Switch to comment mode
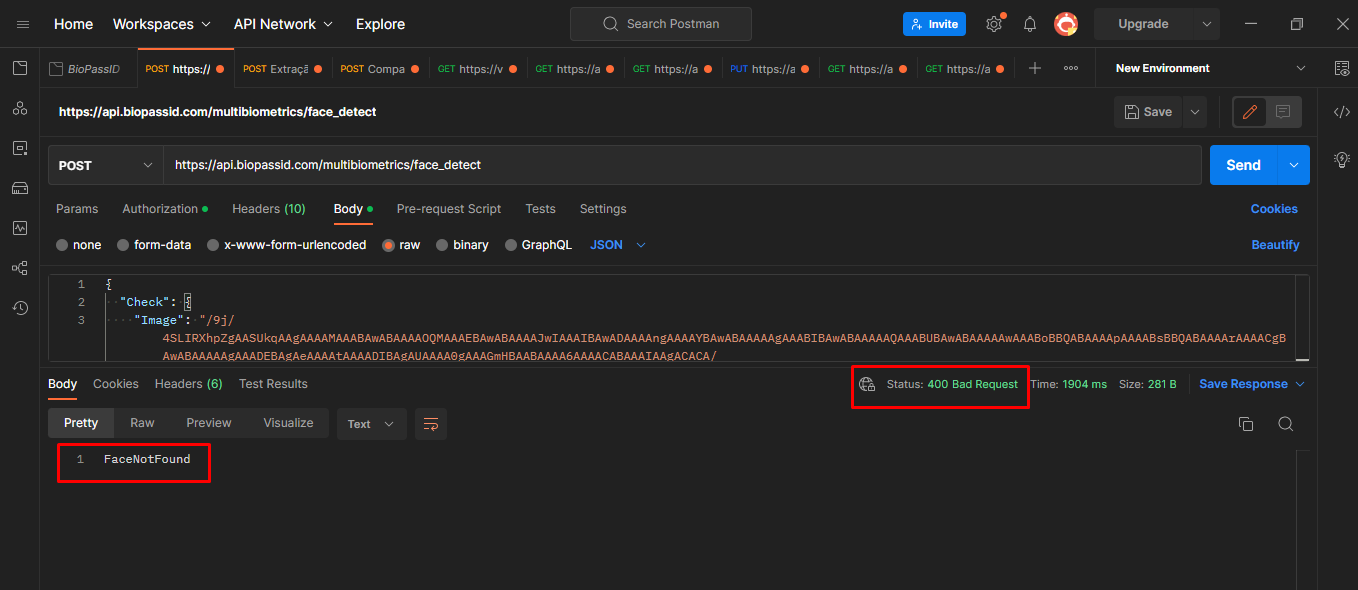 point(1283,112)
